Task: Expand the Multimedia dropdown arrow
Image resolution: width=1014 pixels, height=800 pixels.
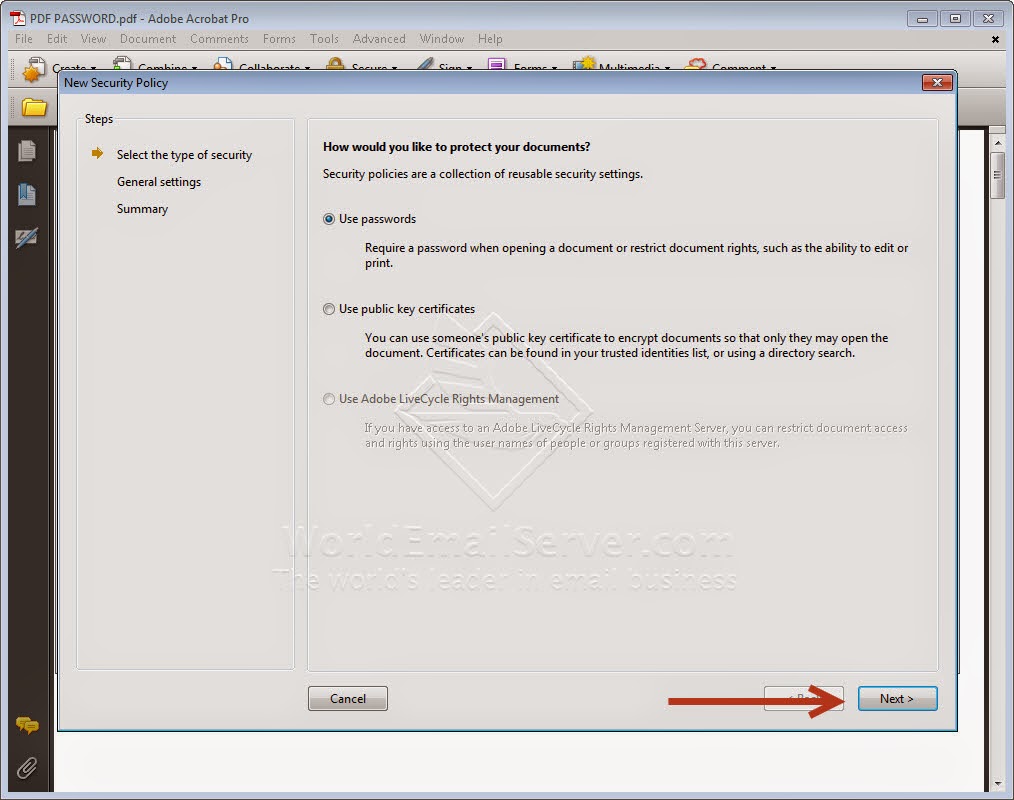Action: (x=667, y=68)
